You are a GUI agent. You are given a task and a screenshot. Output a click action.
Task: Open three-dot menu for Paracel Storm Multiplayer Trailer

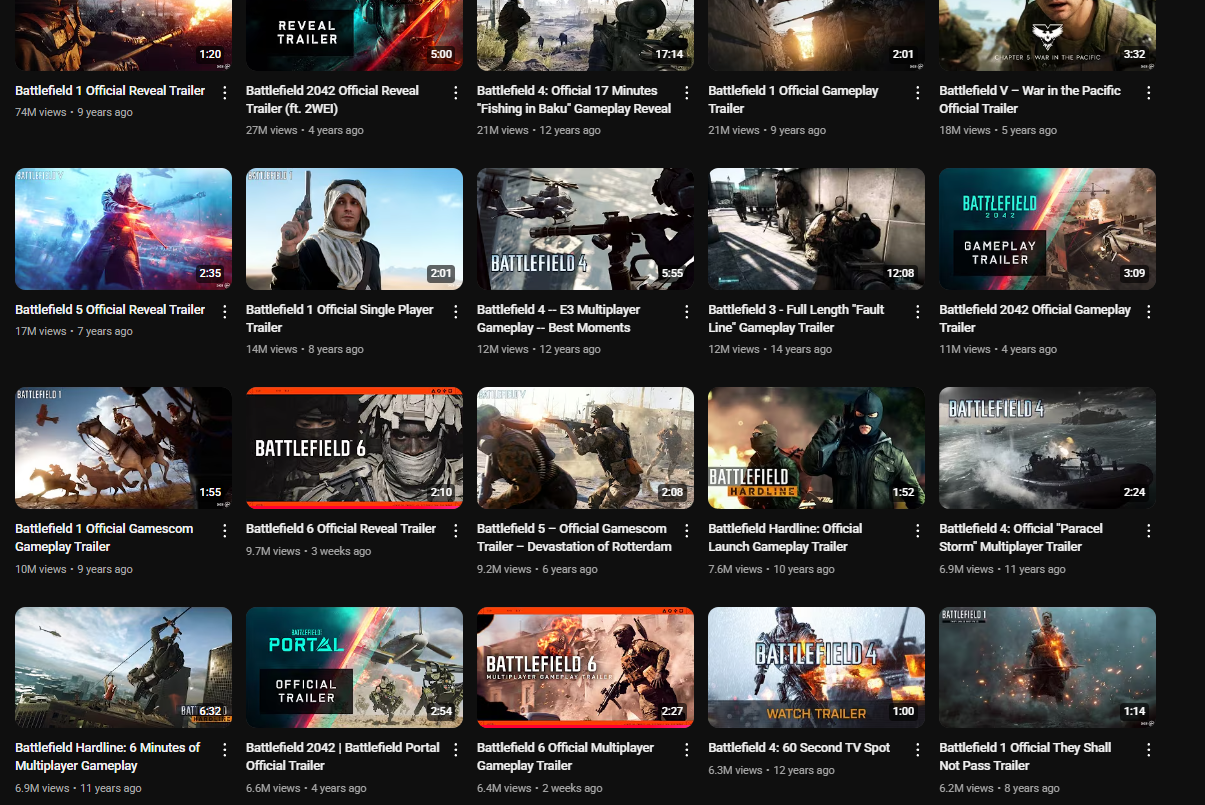click(1149, 530)
